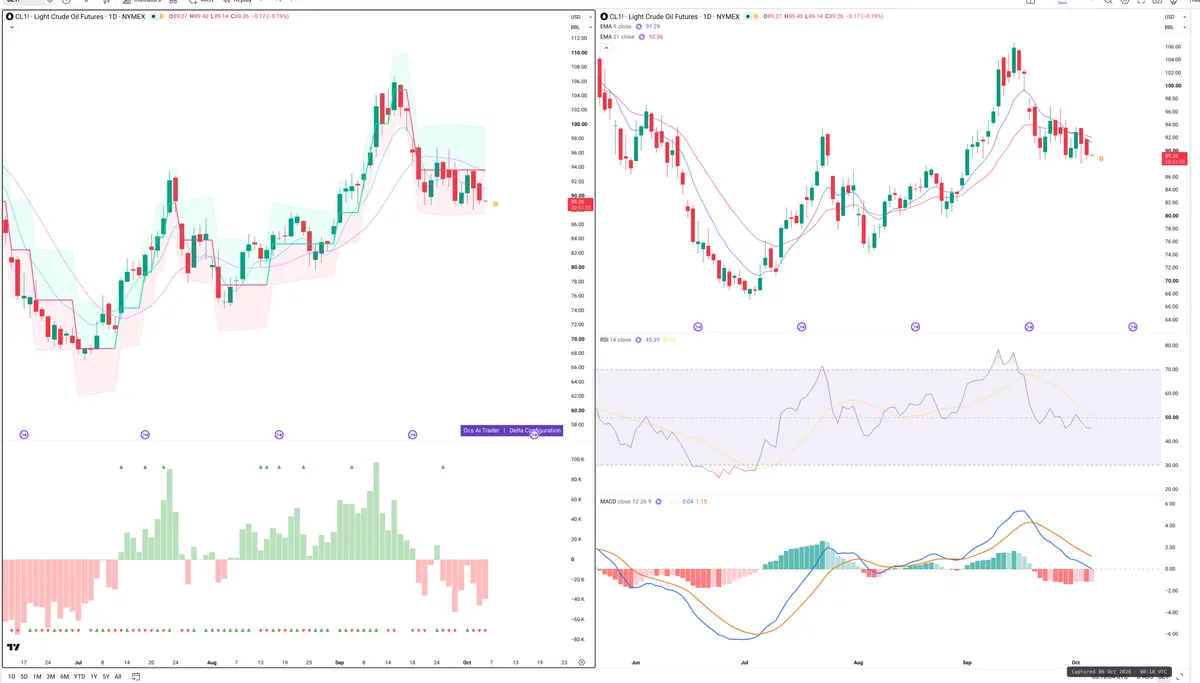Click the TradingView logo in left chart

(13, 648)
